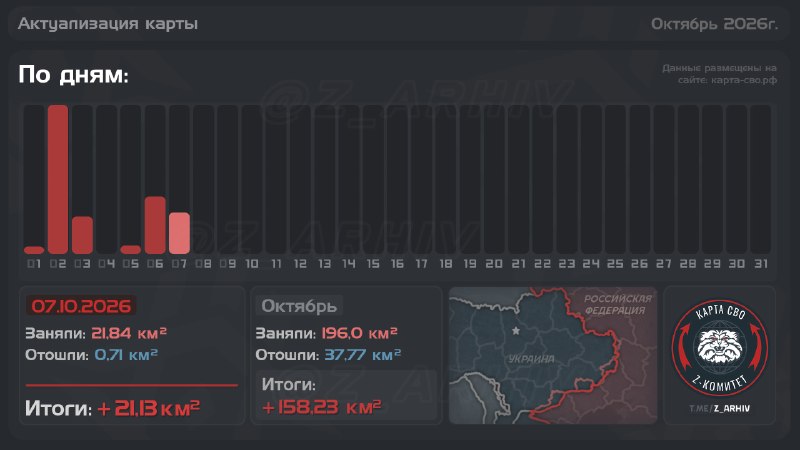Click the T.ME/Z_ARHIV link
Viewport: 800px width, 450px height.
[719, 408]
